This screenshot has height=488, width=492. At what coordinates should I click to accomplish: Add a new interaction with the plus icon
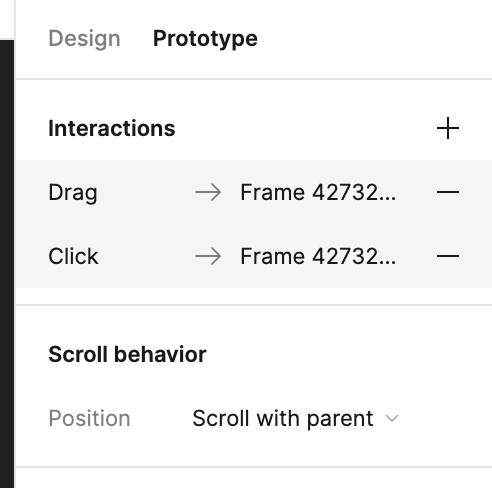coord(448,128)
